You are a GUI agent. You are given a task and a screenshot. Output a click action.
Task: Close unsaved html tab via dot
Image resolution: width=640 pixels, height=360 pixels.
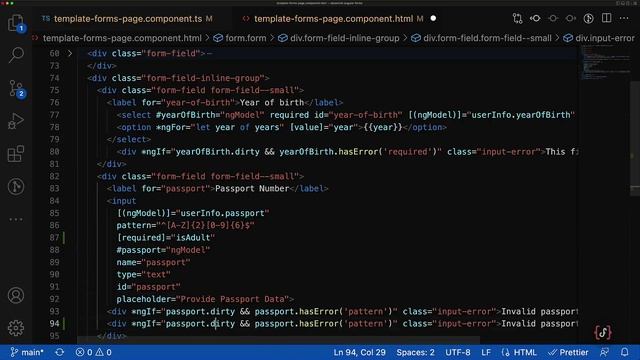[x=433, y=18]
